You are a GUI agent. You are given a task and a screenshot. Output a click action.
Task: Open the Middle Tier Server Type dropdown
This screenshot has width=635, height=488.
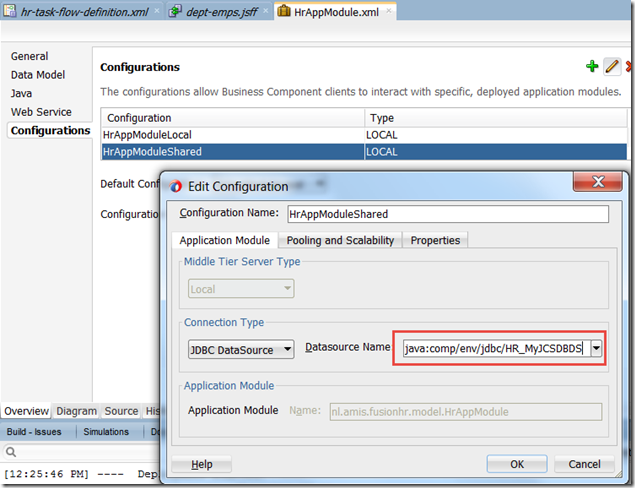[240, 289]
